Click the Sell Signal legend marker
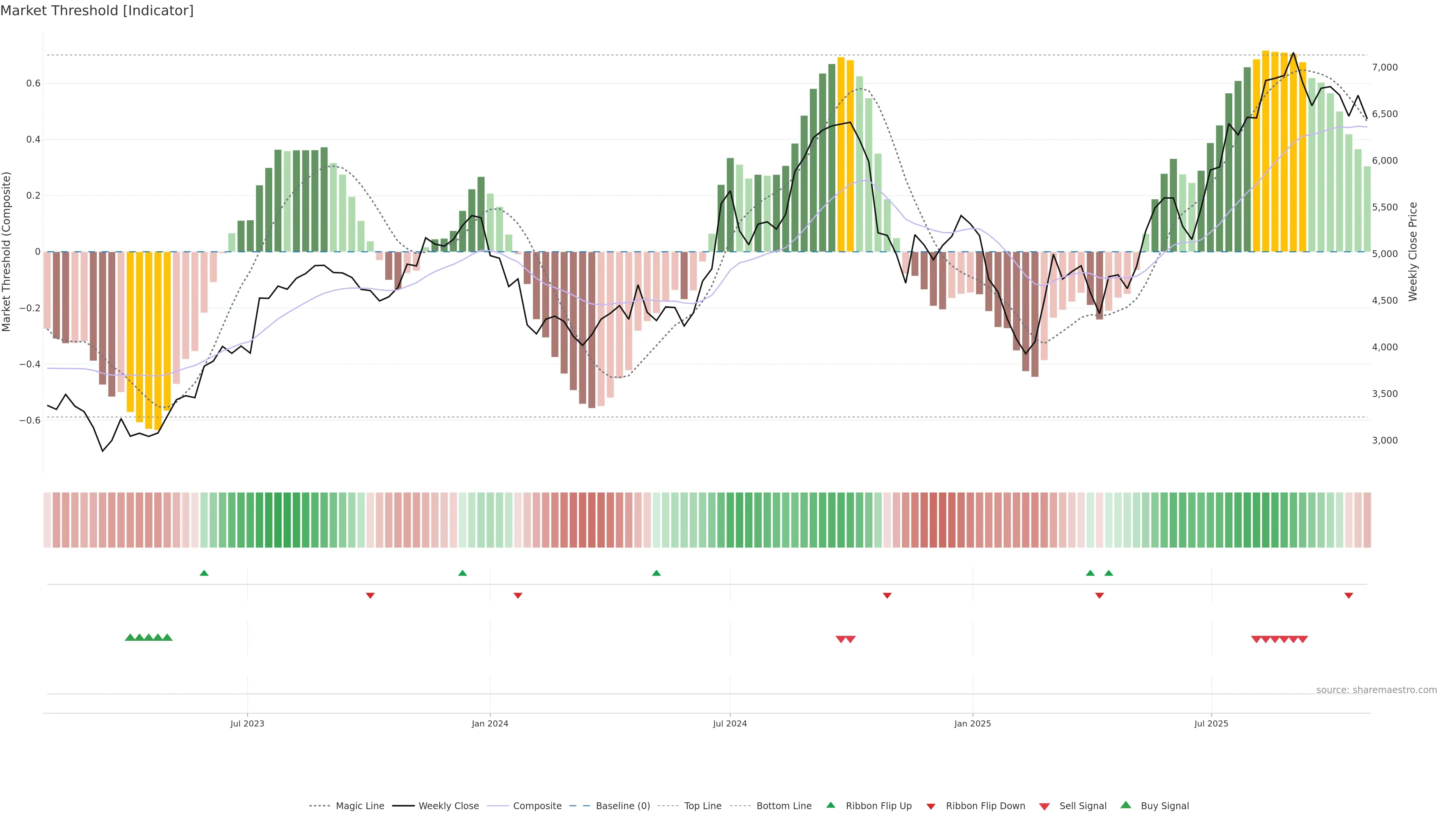Viewport: 1456px width, 819px height. tap(1045, 806)
